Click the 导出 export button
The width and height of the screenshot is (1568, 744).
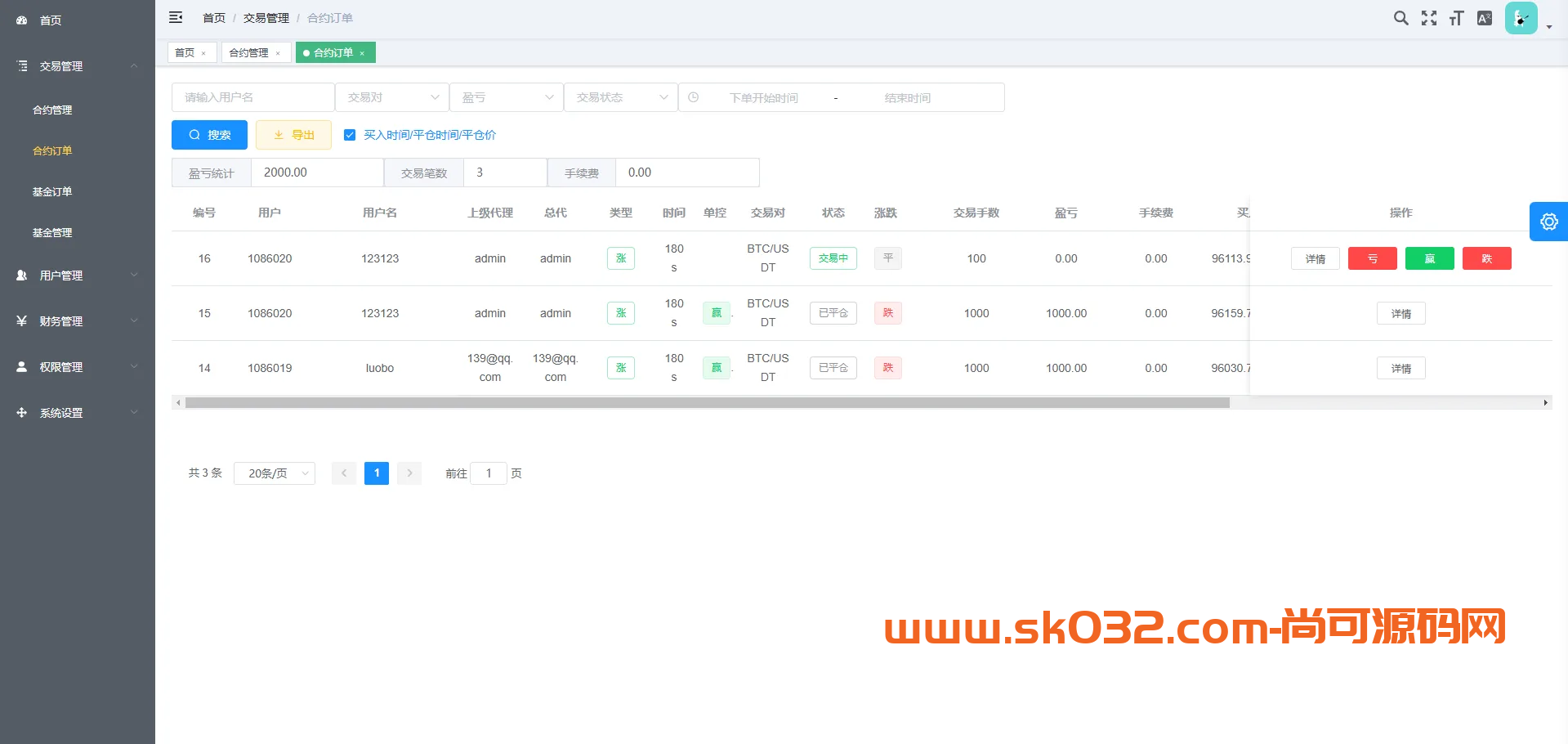tap(293, 135)
